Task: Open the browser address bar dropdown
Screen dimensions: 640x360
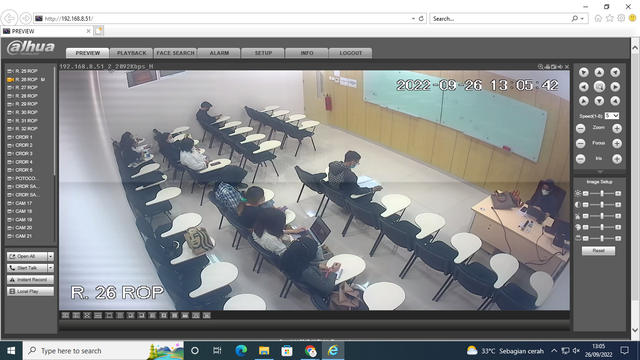Action: pyautogui.click(x=413, y=19)
